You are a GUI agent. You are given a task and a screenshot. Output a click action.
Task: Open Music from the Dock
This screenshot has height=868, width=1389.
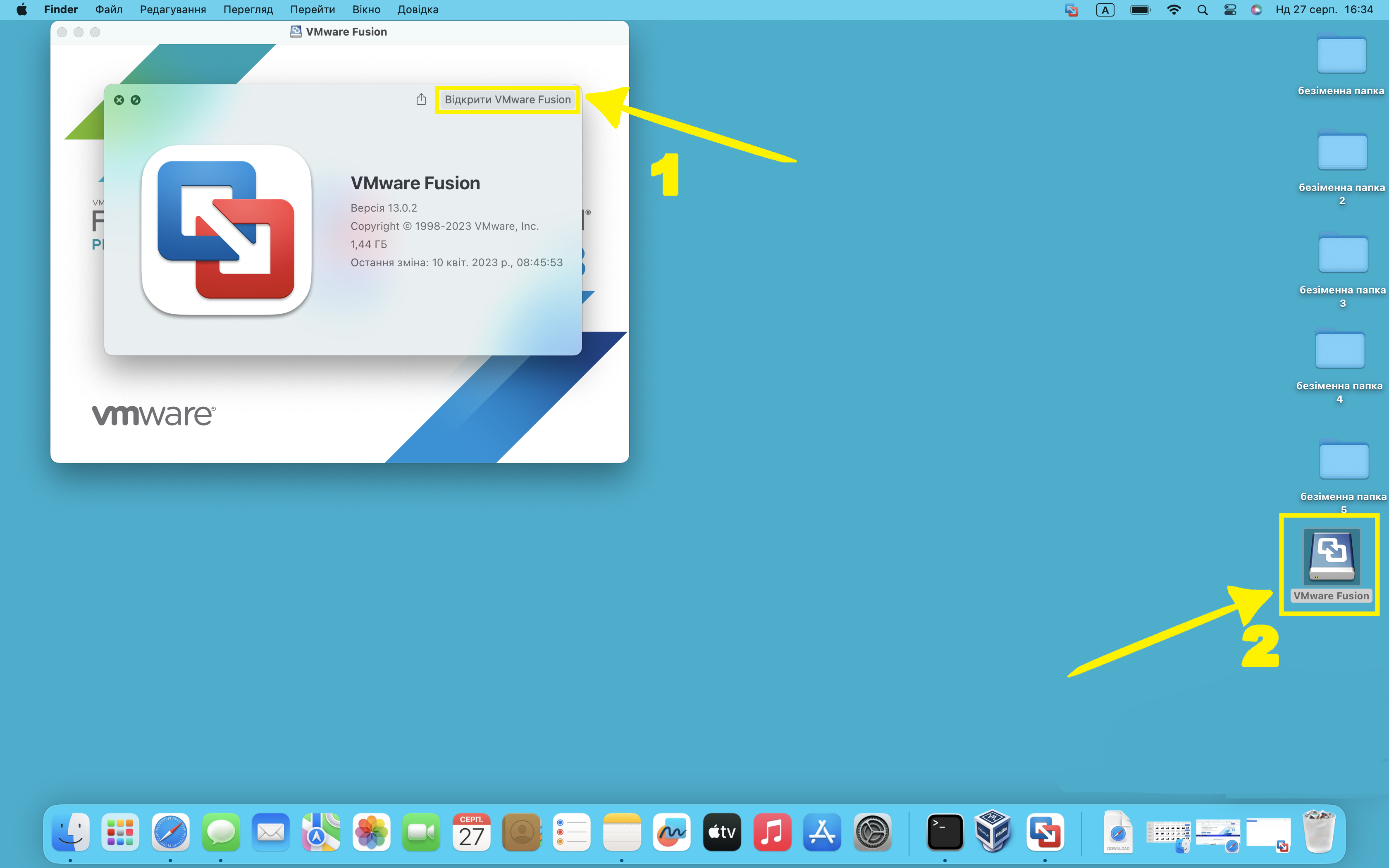772,832
